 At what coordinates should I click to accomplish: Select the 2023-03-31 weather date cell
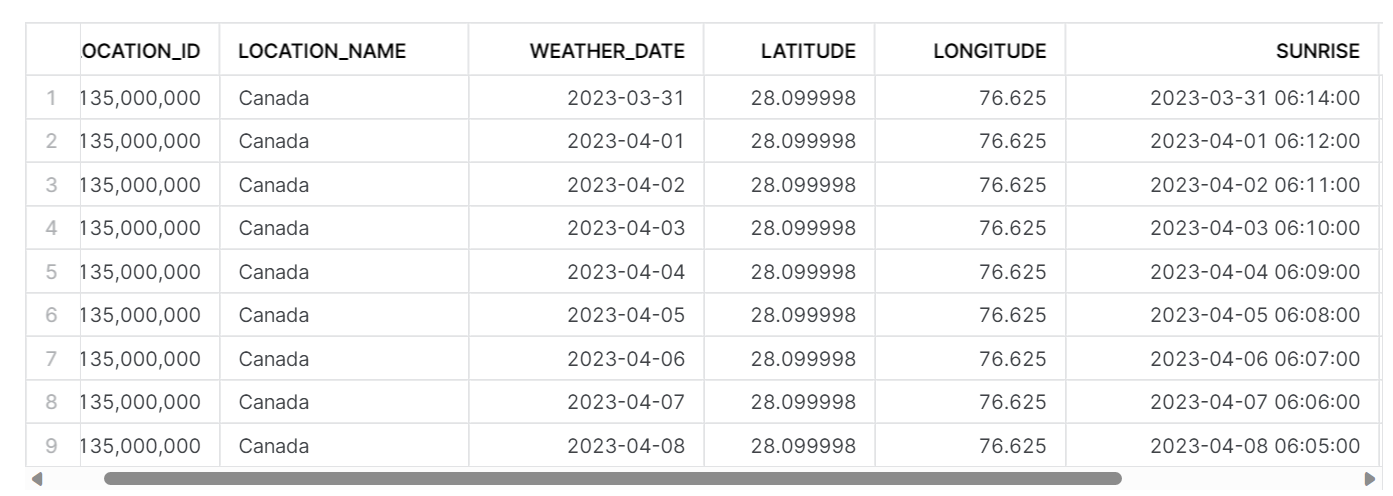(626, 98)
